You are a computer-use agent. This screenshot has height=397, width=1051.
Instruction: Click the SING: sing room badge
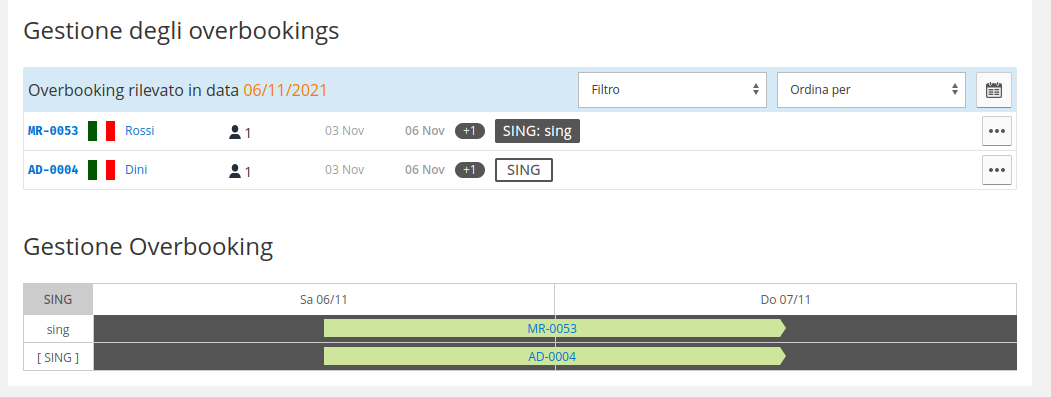click(x=538, y=131)
